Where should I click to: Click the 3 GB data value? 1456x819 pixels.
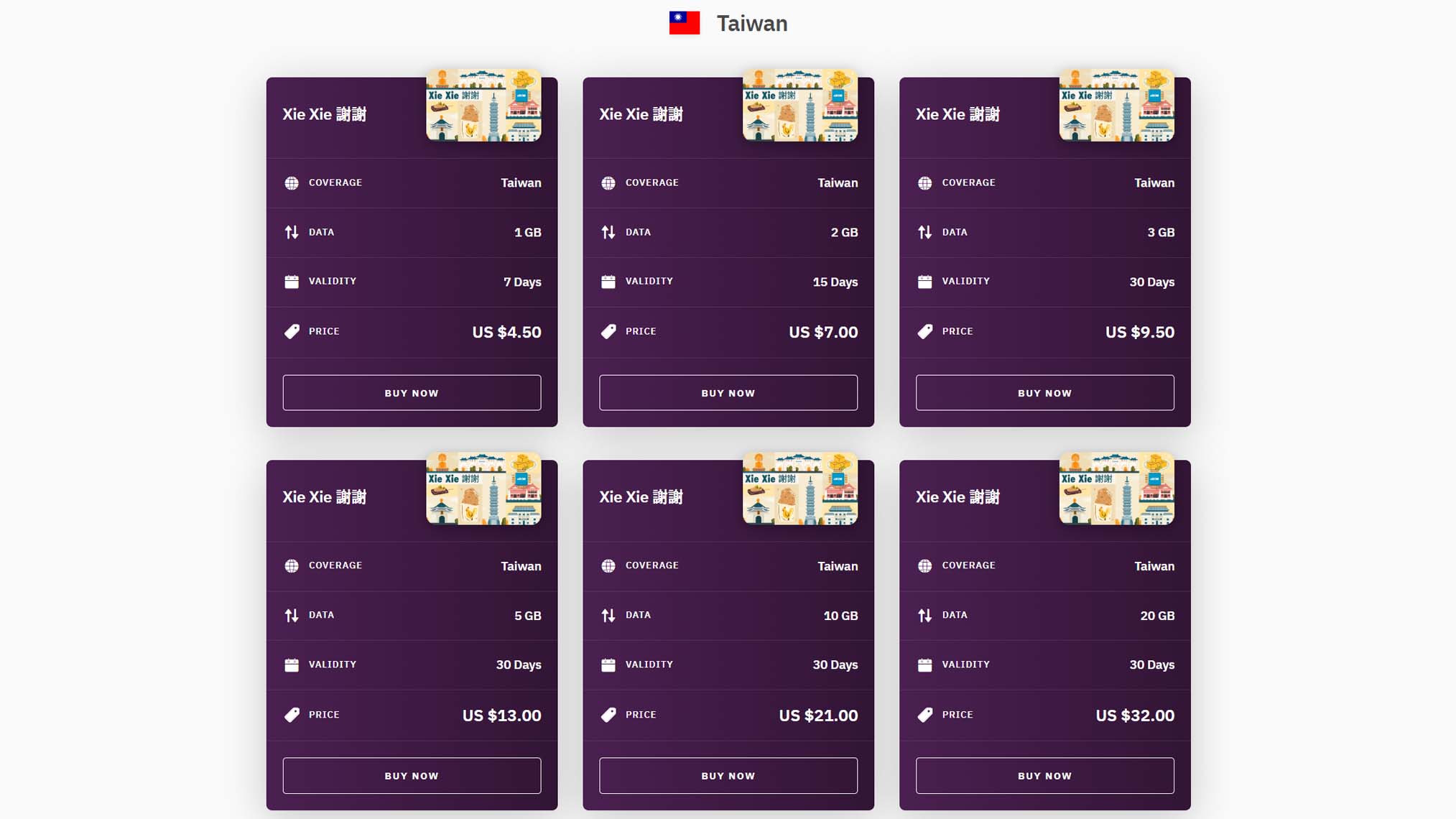(x=1161, y=233)
